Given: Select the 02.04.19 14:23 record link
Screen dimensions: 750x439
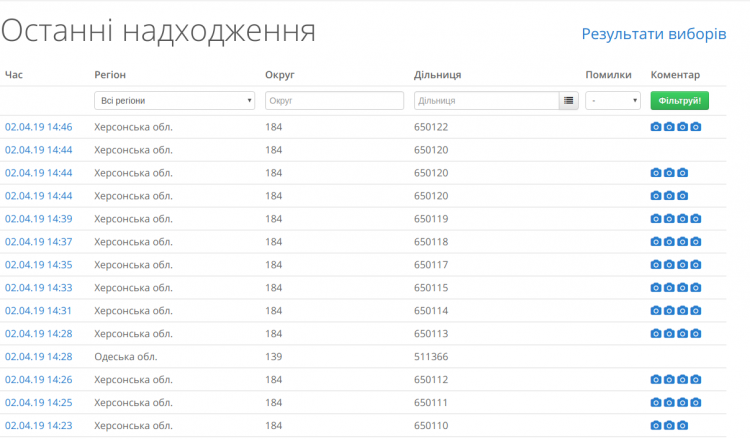Looking at the screenshot, I should (x=39, y=425).
